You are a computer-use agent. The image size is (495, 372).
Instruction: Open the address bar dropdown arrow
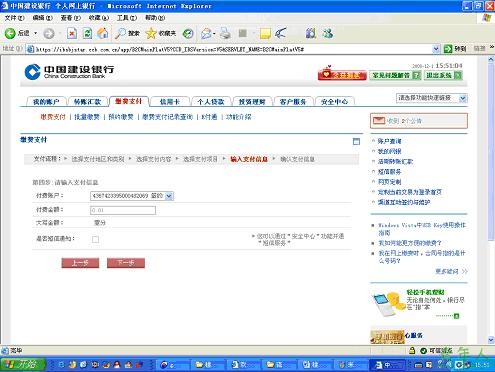436,49
